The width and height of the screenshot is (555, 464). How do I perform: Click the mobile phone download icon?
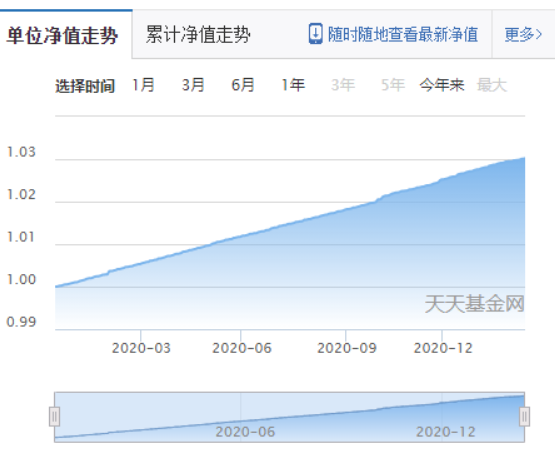point(315,34)
